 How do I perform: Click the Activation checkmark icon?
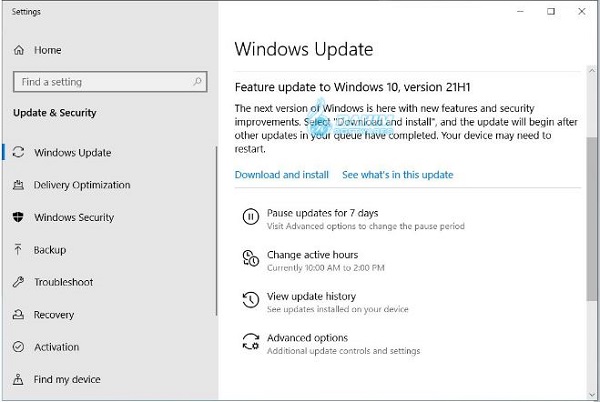tap(19, 347)
